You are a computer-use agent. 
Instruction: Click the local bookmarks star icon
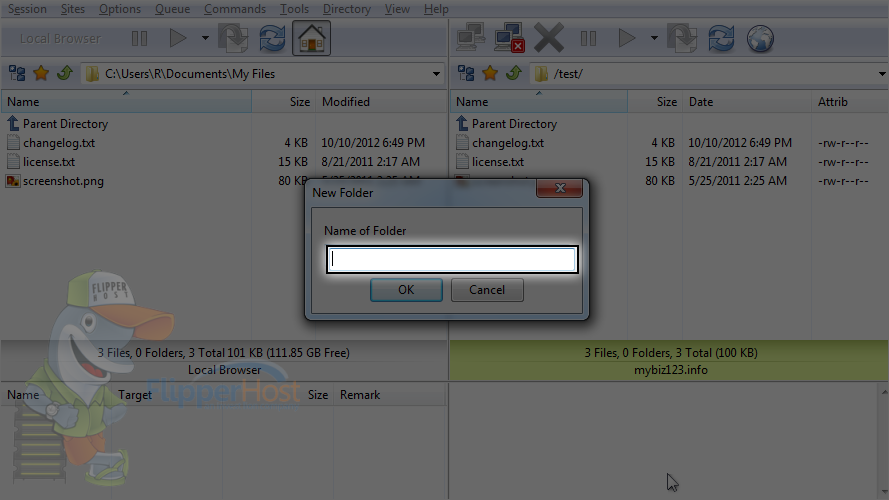41,73
